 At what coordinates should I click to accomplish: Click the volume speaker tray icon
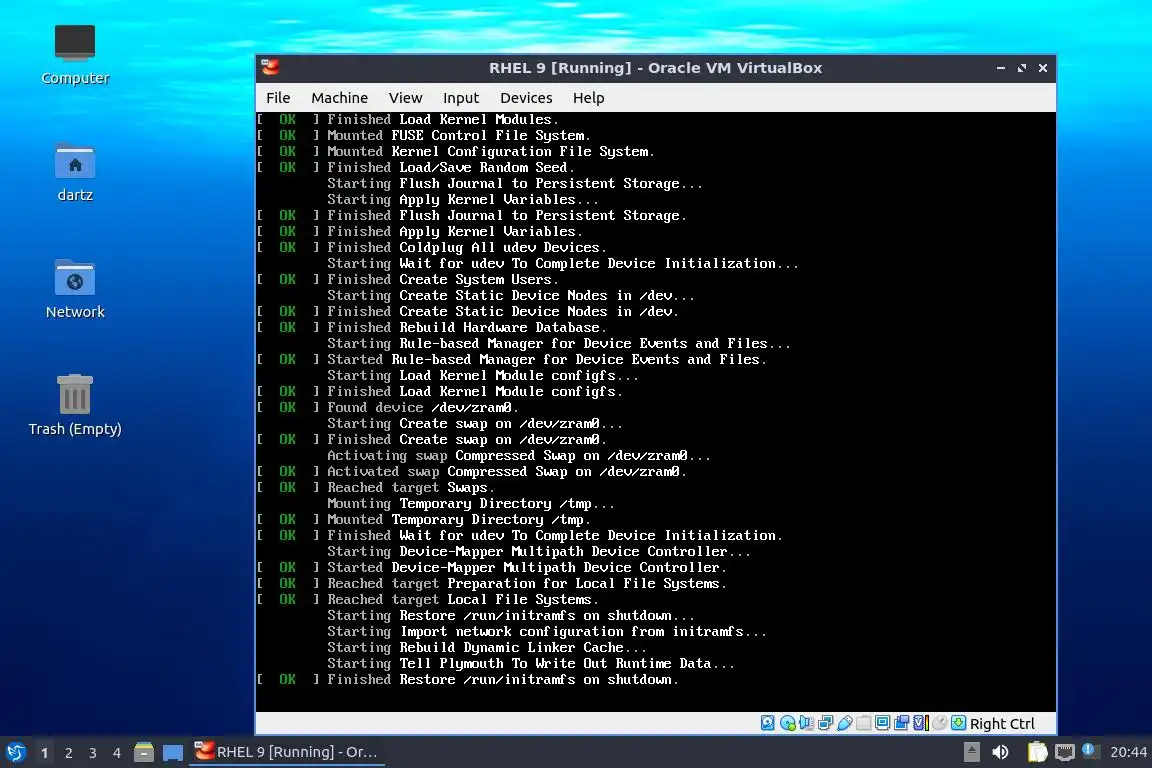pos(1000,752)
